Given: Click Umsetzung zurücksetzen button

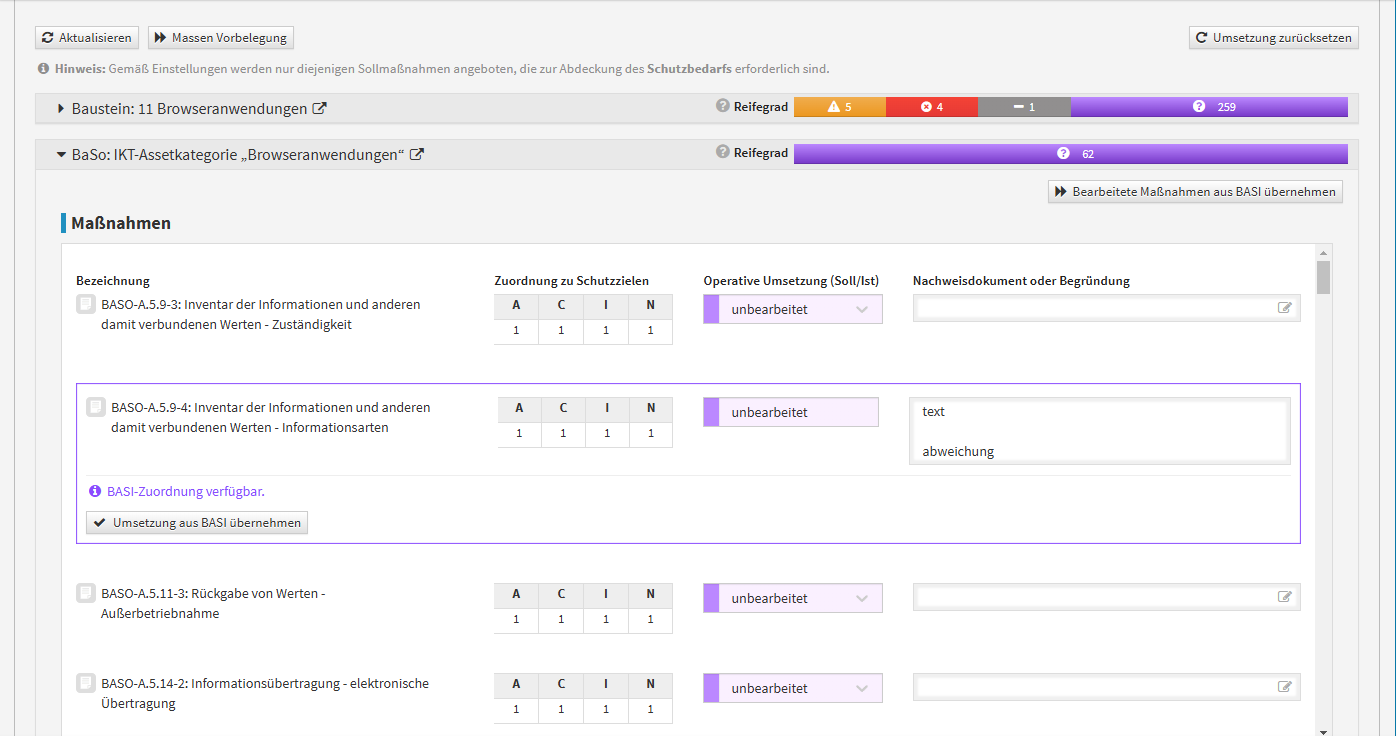Looking at the screenshot, I should (x=1273, y=38).
